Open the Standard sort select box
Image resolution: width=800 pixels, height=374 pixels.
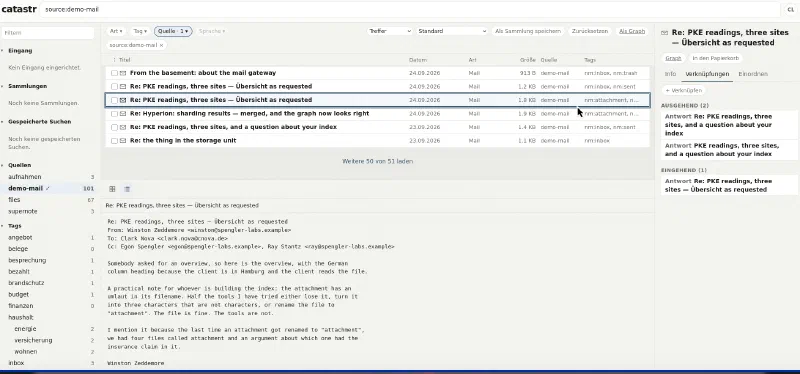(x=452, y=31)
